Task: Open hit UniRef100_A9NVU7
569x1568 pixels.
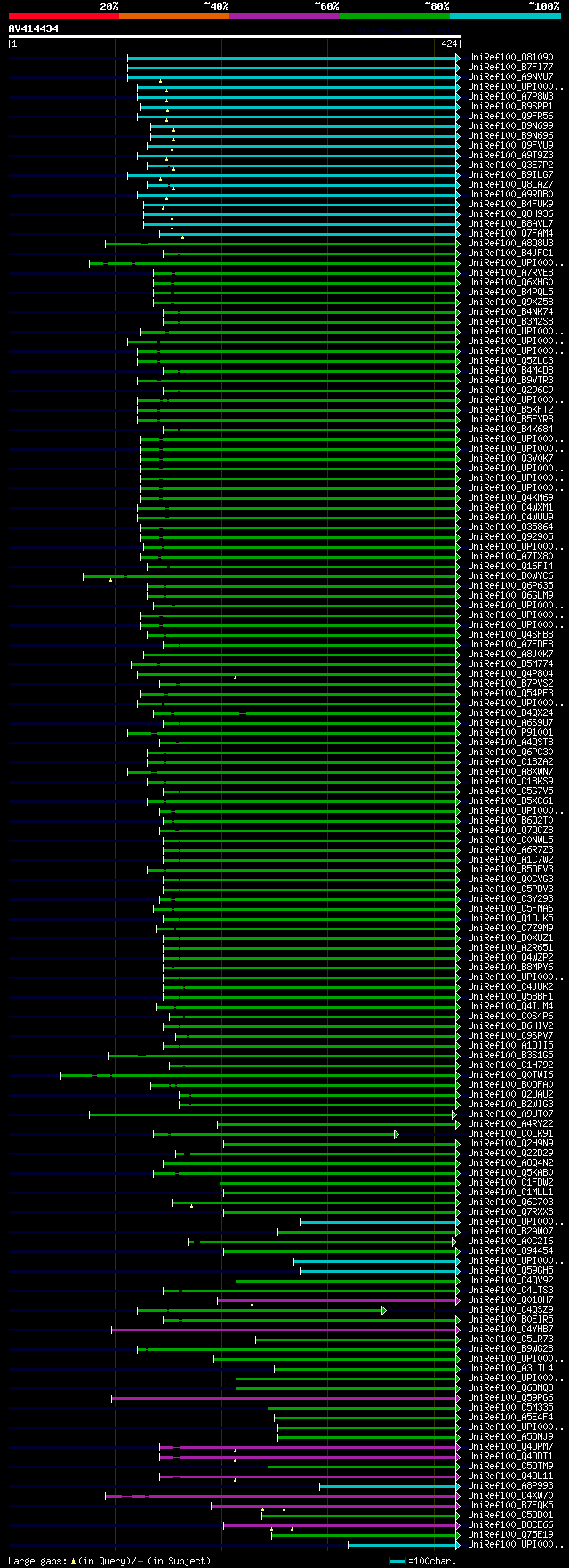Action: pyautogui.click(x=510, y=77)
